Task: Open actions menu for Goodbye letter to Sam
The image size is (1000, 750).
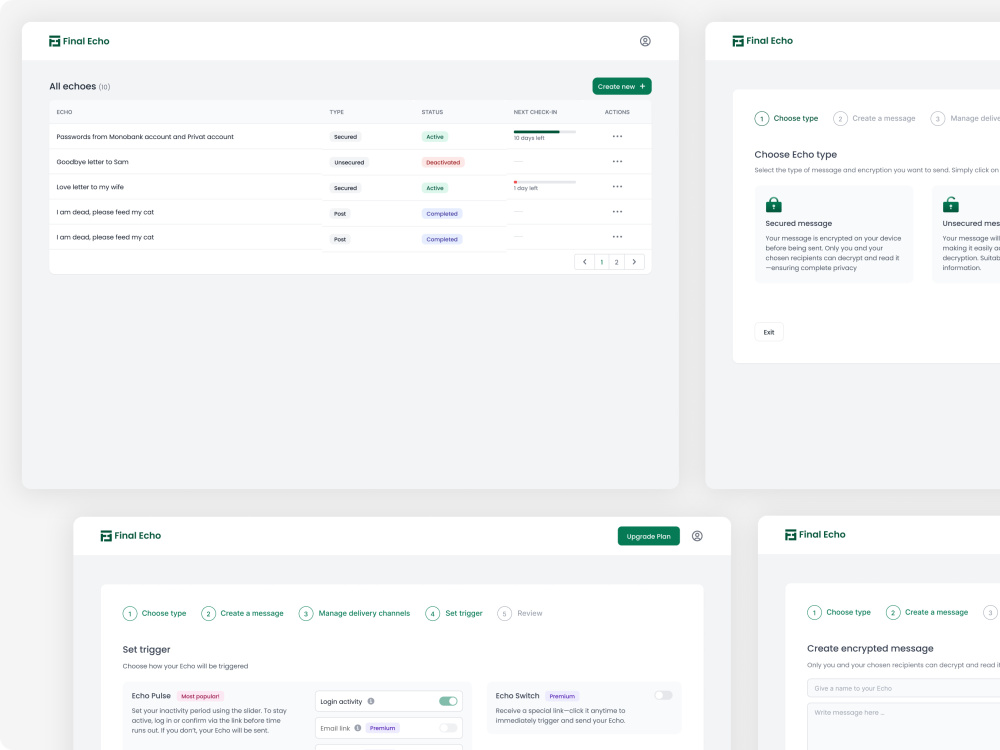Action: click(617, 161)
